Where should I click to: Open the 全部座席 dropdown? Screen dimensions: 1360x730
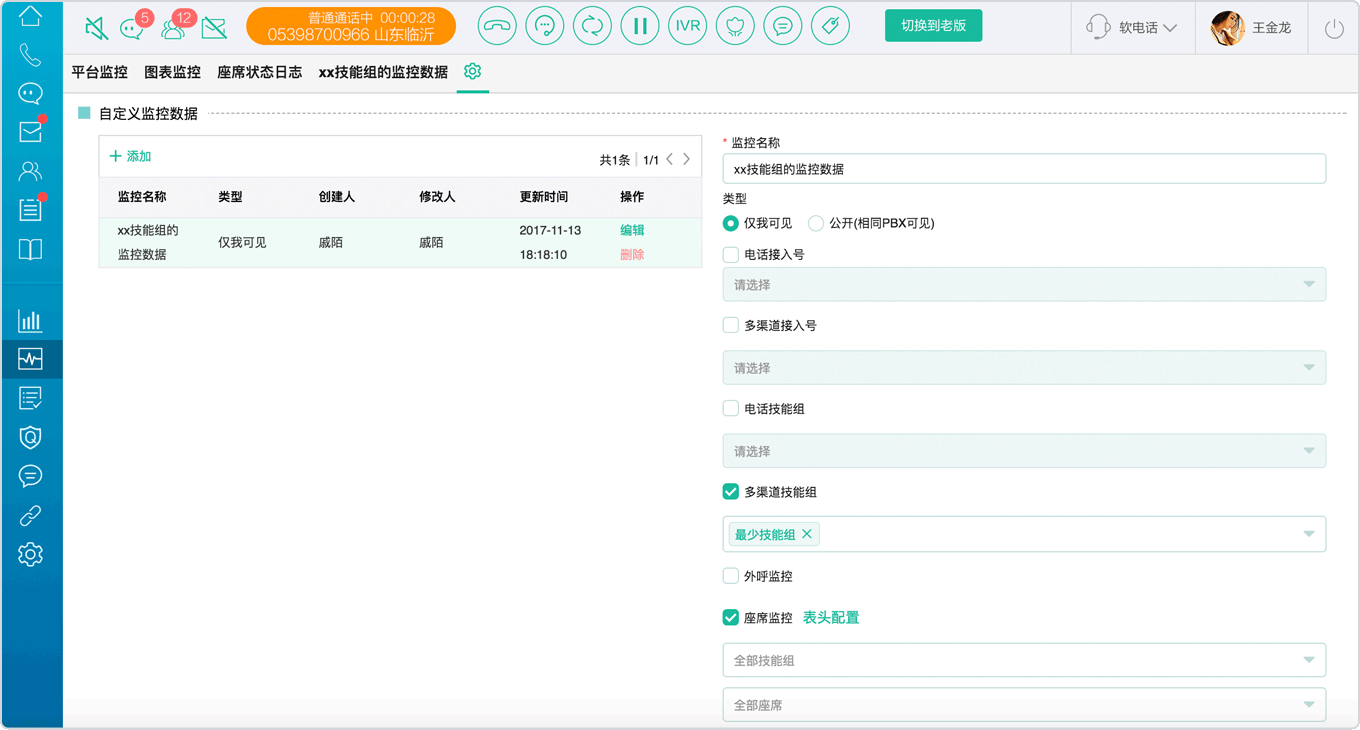pos(1024,705)
